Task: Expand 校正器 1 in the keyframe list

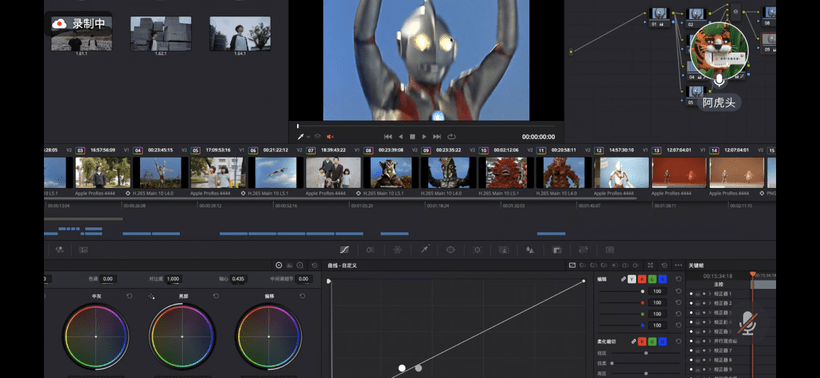Action: click(x=710, y=294)
